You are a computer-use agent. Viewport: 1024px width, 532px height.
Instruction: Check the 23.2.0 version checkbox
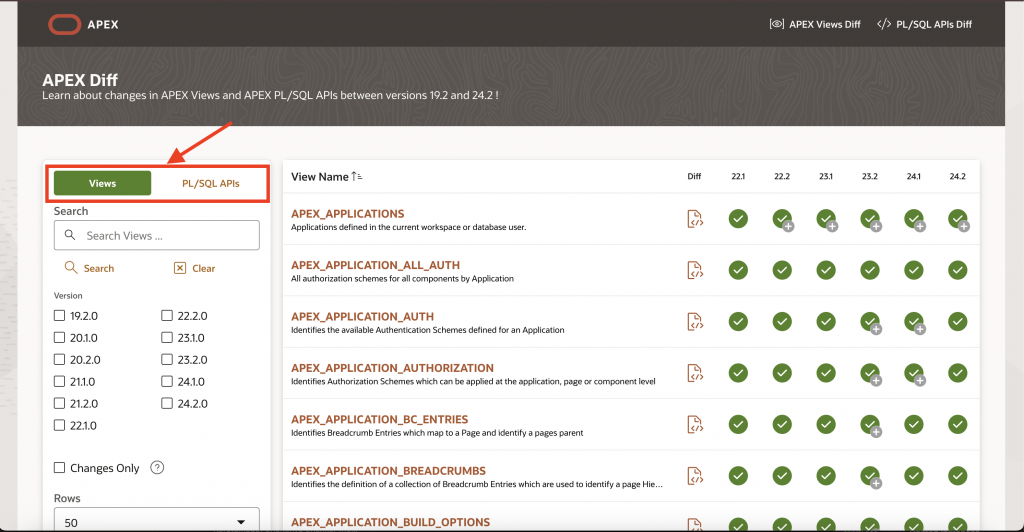tap(167, 360)
